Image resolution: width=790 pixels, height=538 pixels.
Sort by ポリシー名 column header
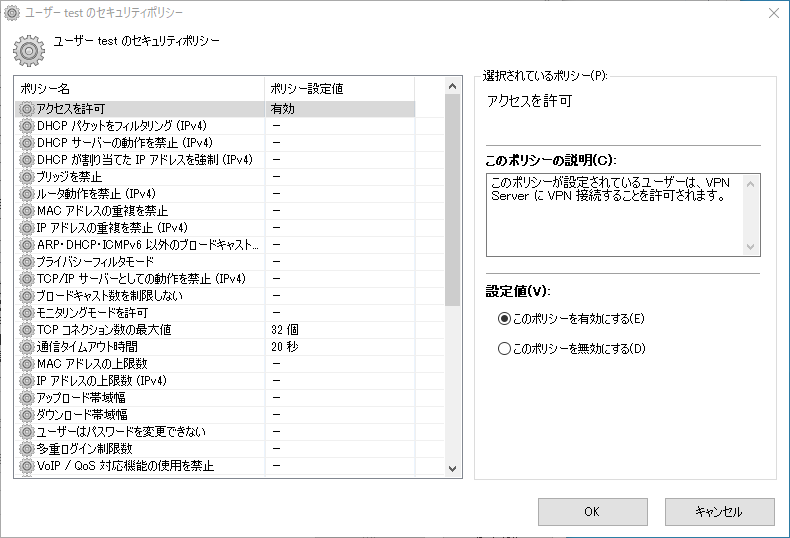[x=140, y=89]
